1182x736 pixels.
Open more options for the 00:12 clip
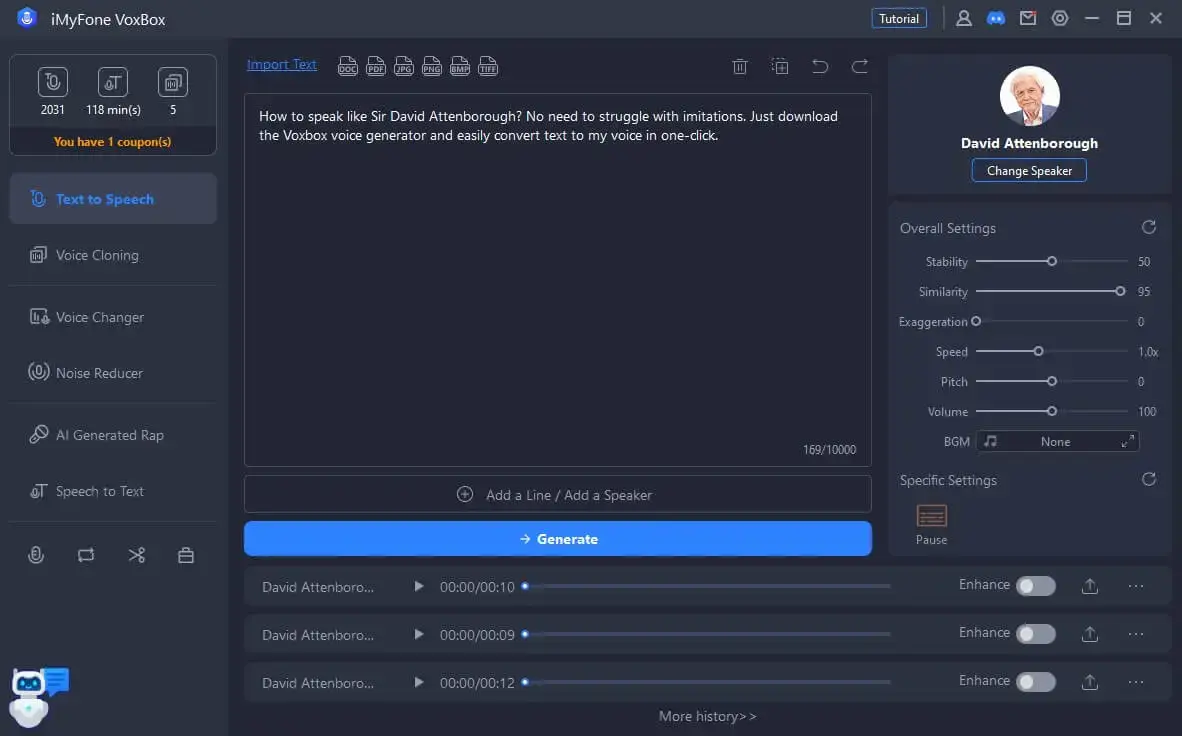[1136, 682]
